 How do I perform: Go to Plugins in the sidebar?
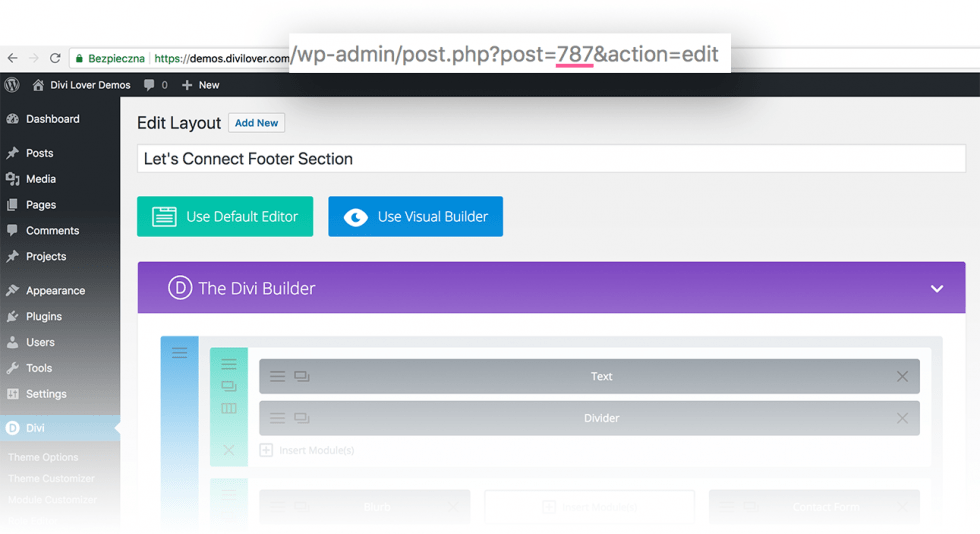pyautogui.click(x=44, y=316)
